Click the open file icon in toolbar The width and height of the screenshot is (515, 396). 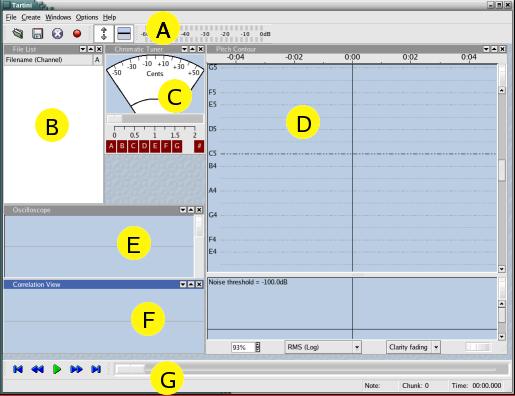[x=18, y=33]
